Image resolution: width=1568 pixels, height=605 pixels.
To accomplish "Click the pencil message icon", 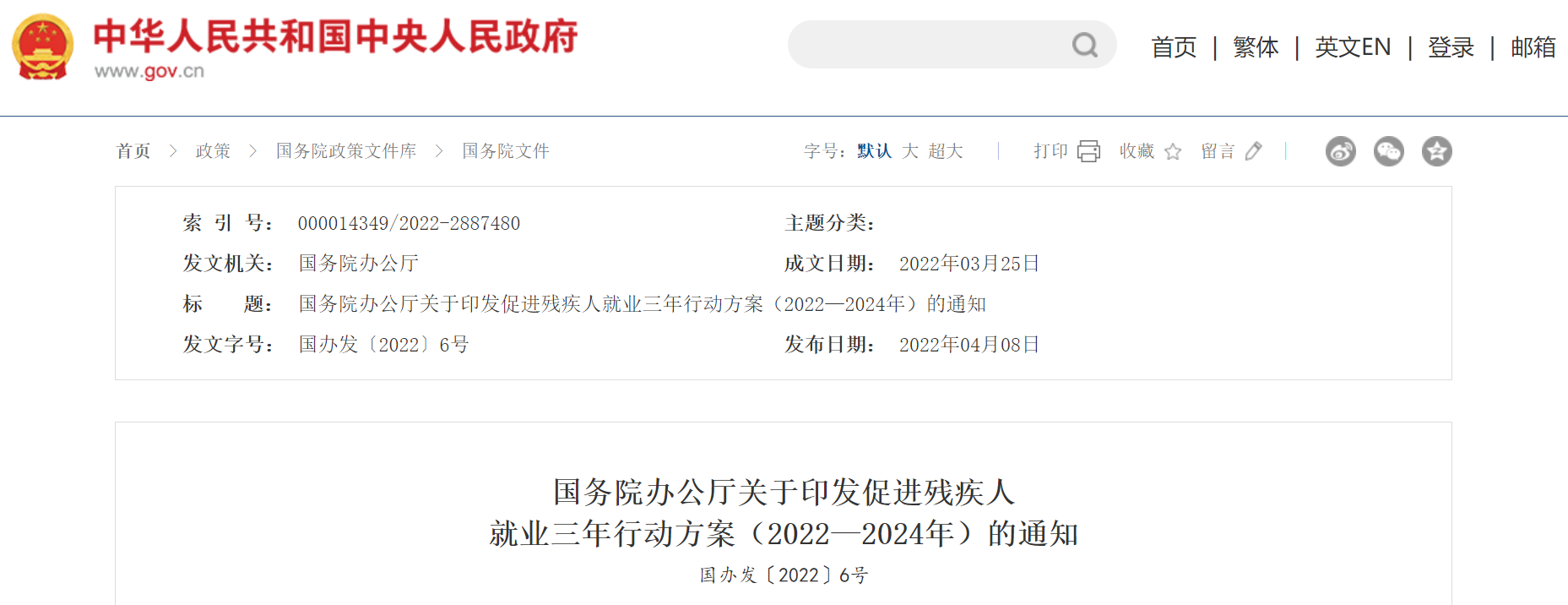I will tap(1254, 151).
